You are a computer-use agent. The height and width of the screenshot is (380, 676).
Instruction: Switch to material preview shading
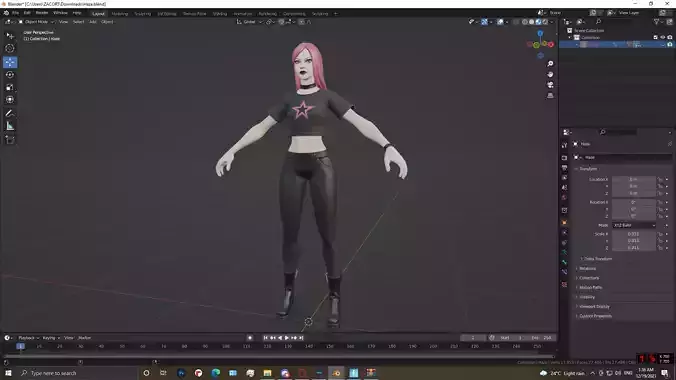(x=538, y=22)
